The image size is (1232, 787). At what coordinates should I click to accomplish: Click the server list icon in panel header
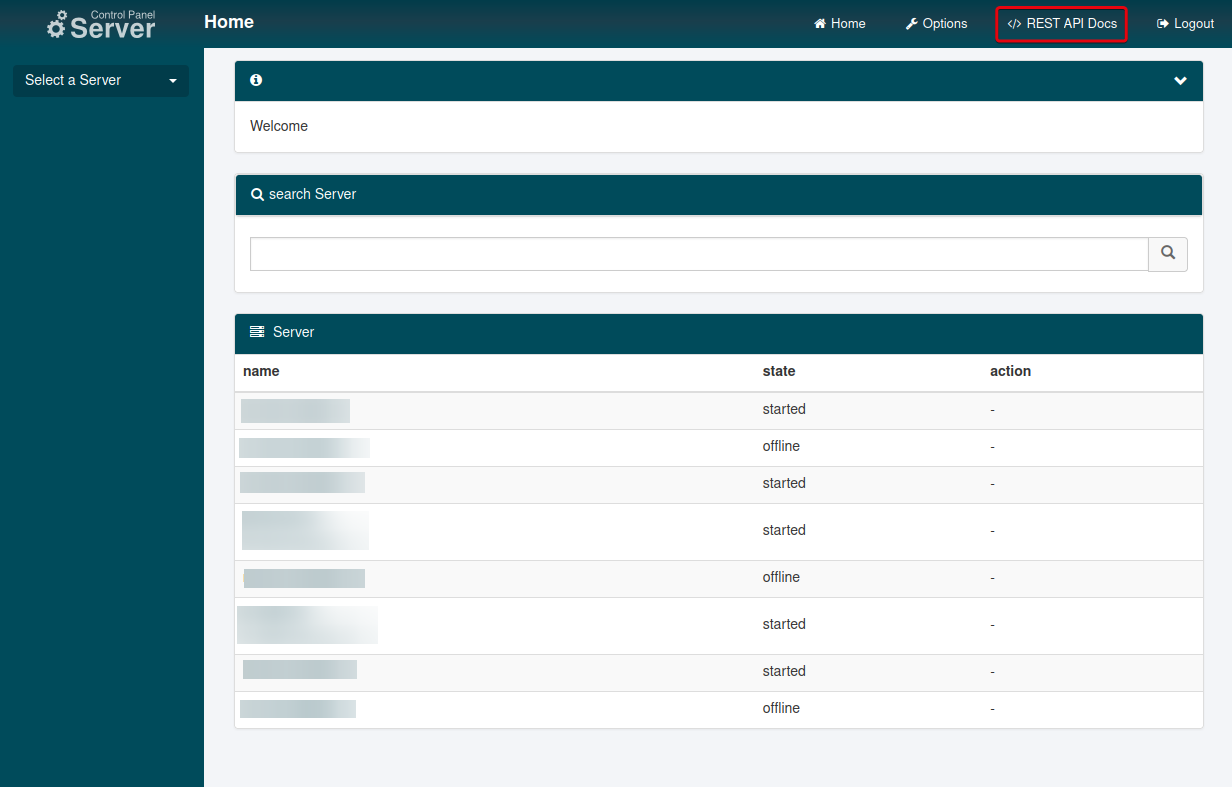click(x=257, y=332)
